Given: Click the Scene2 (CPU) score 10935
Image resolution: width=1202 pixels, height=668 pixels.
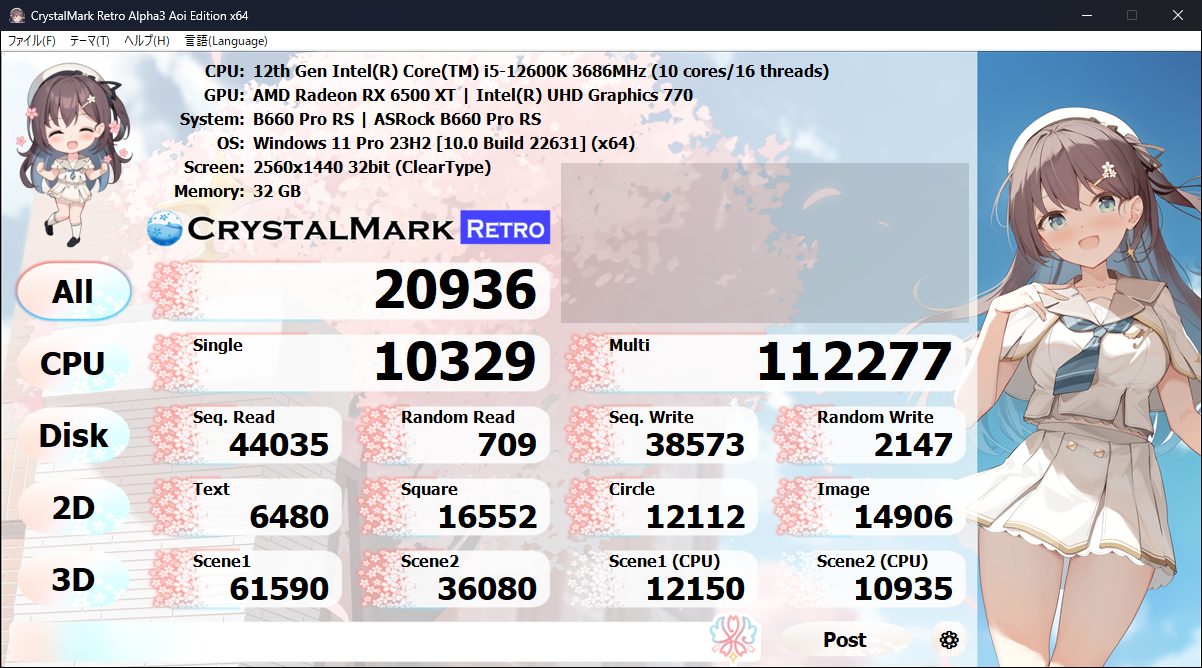Looking at the screenshot, I should point(903,589).
